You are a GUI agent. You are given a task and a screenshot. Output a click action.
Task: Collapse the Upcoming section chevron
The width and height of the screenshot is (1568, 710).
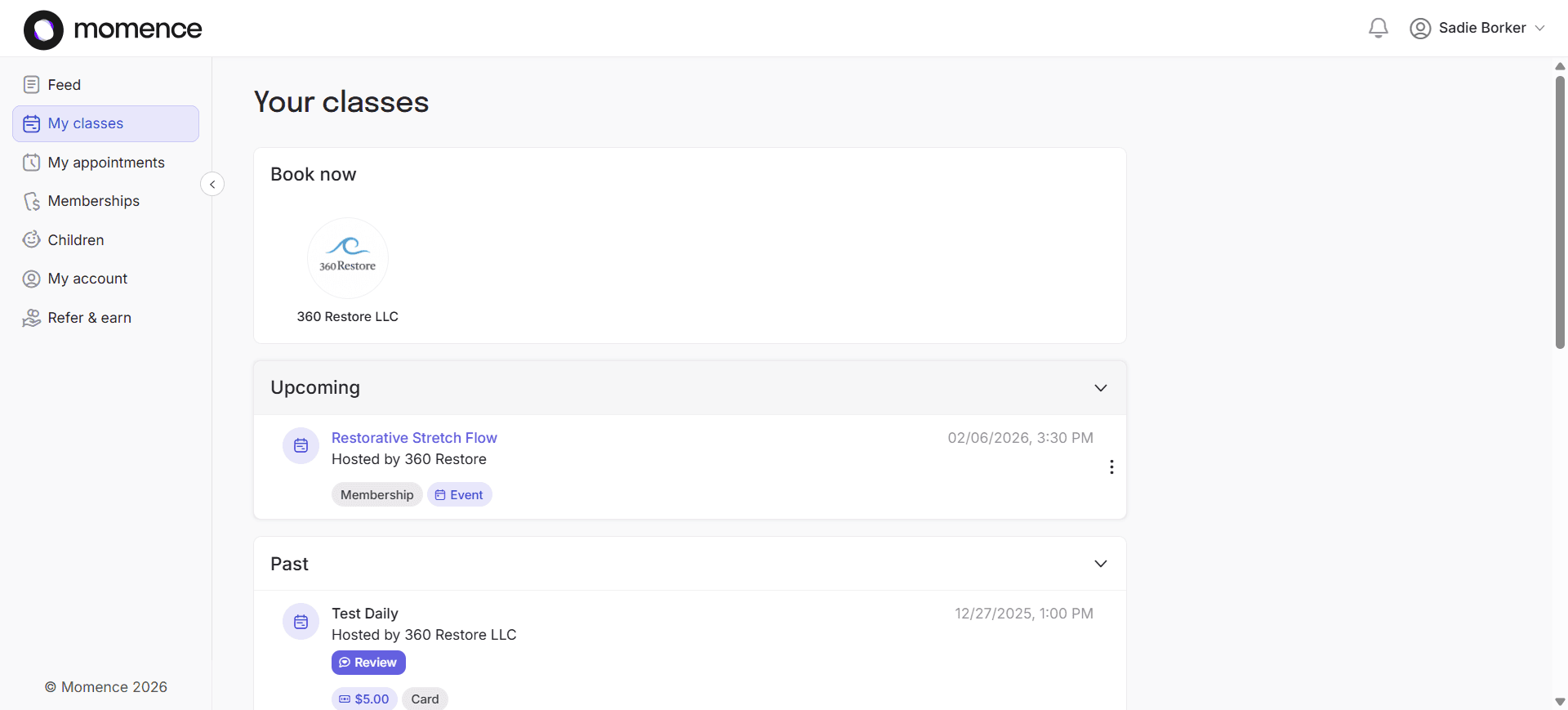(x=1101, y=388)
